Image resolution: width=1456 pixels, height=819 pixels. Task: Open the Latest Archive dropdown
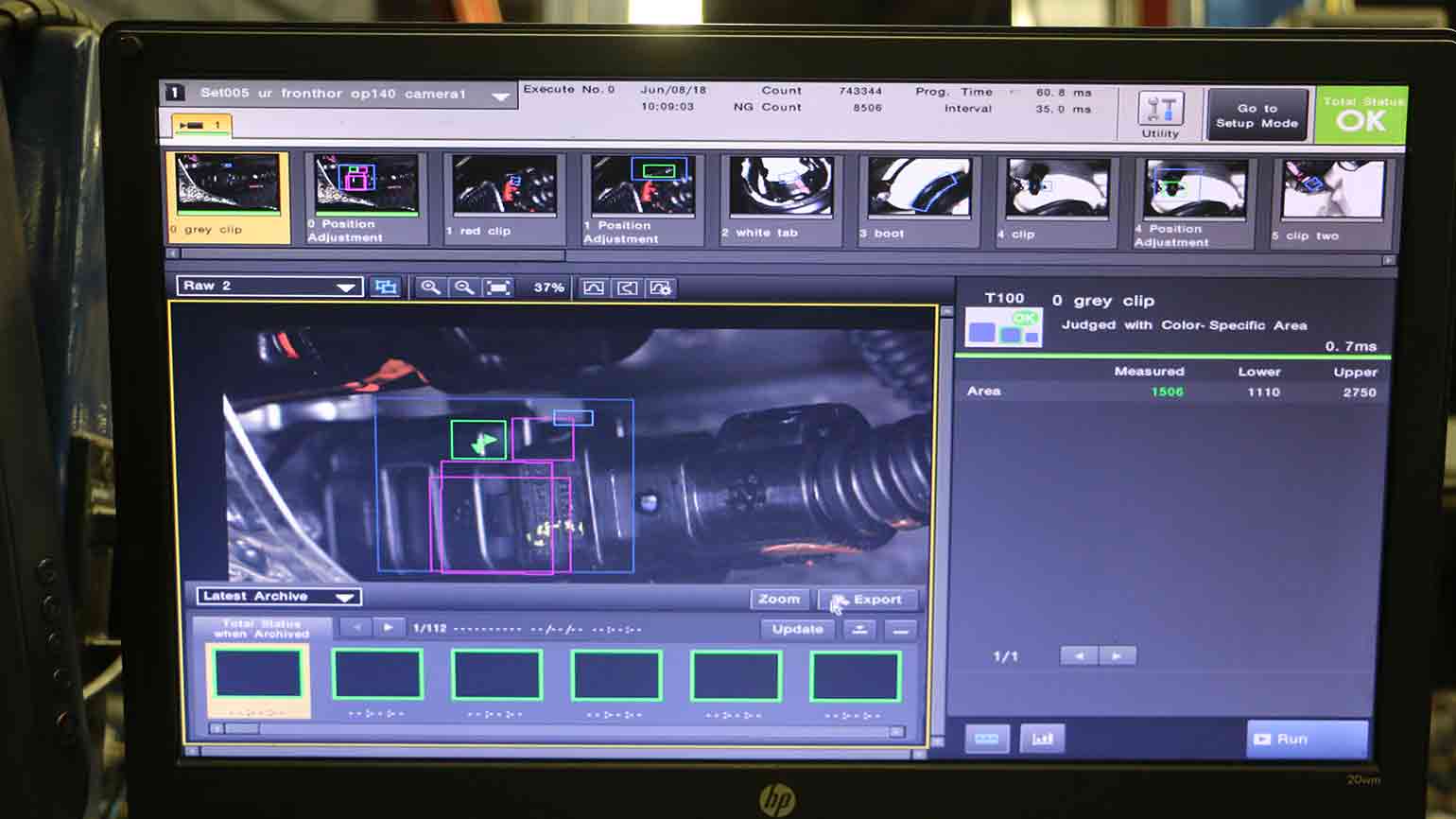click(x=278, y=596)
